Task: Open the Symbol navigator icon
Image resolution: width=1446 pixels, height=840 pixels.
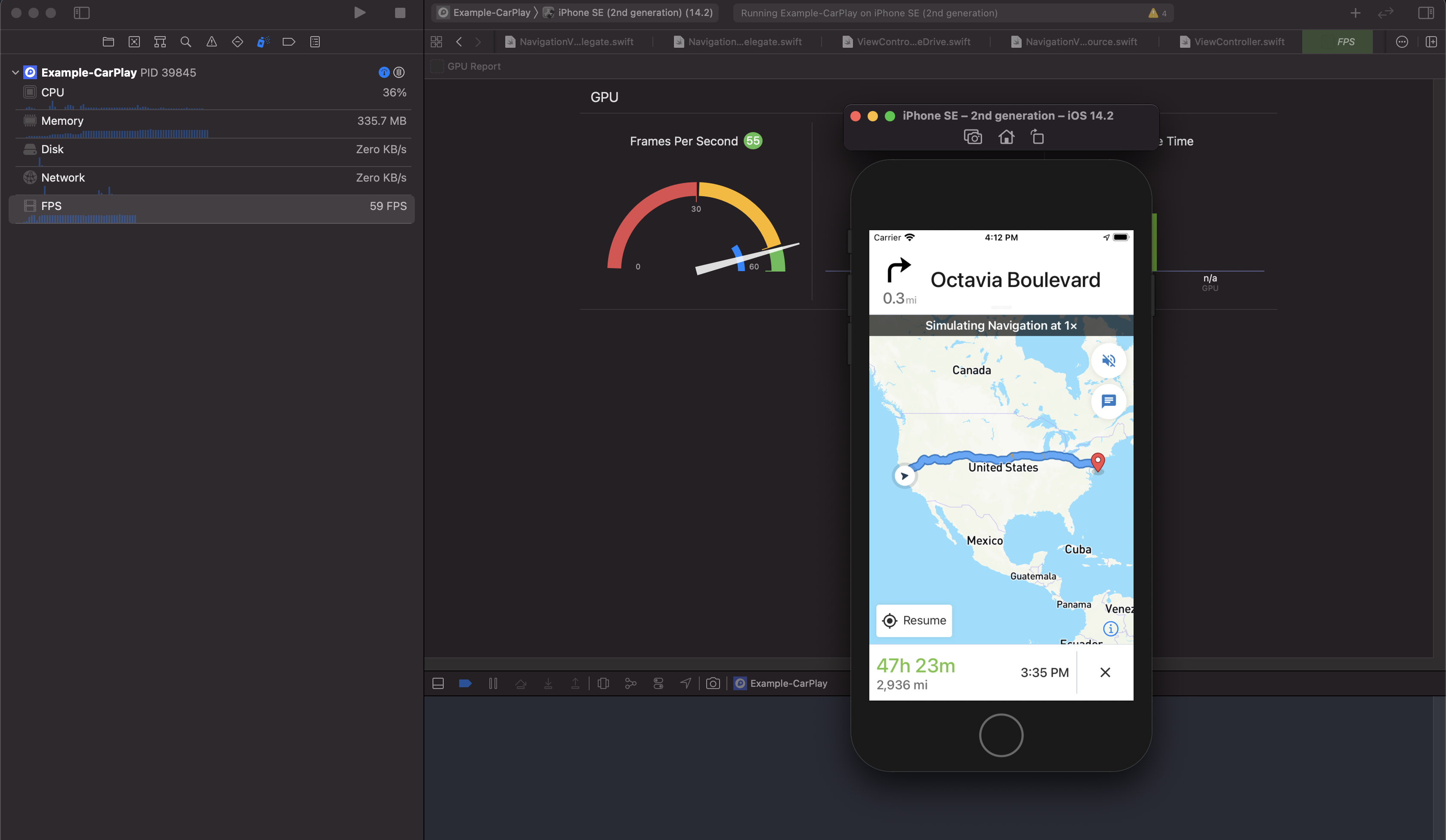Action: coord(160,42)
